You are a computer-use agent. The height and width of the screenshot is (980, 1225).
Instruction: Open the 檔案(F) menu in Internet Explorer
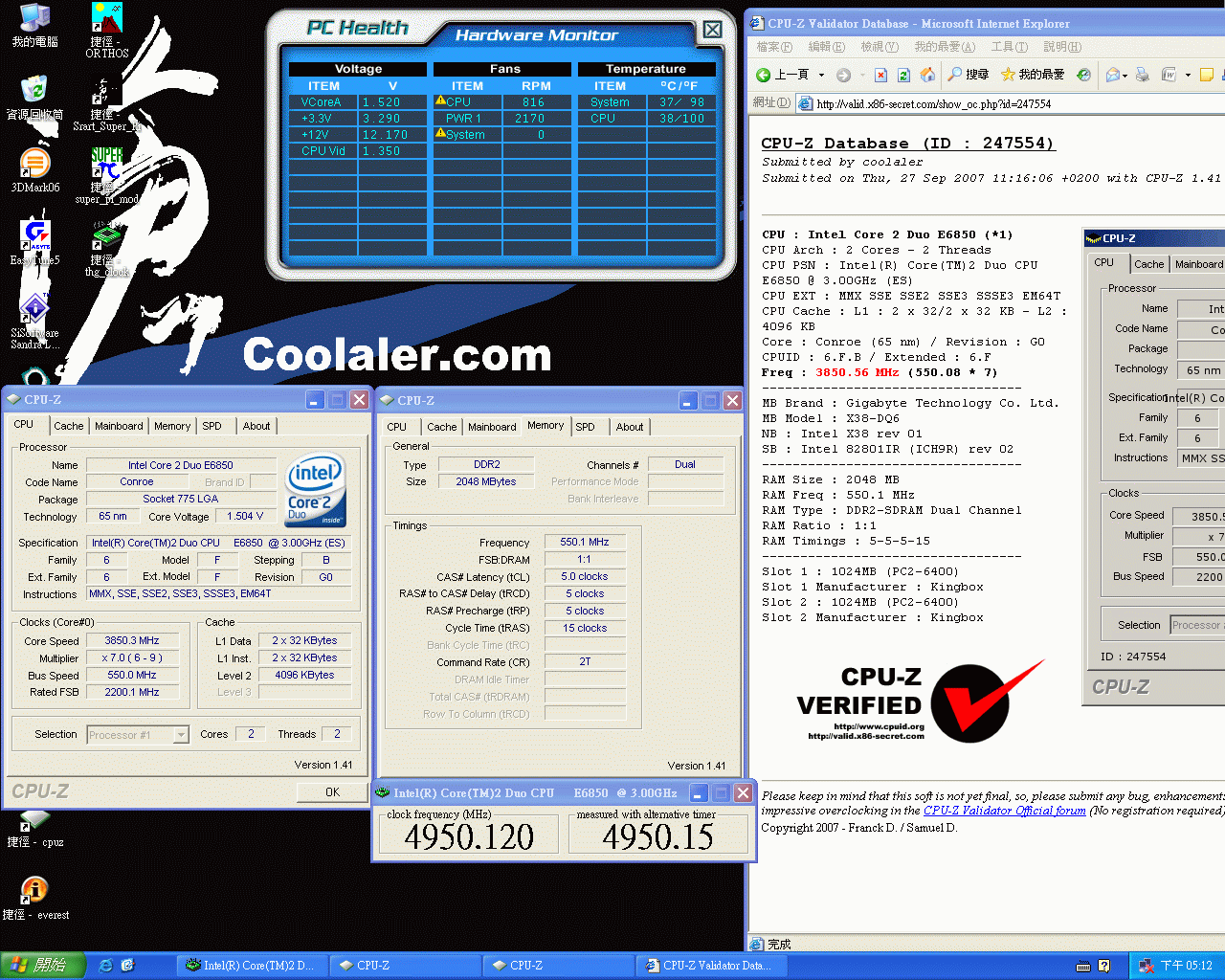(774, 47)
